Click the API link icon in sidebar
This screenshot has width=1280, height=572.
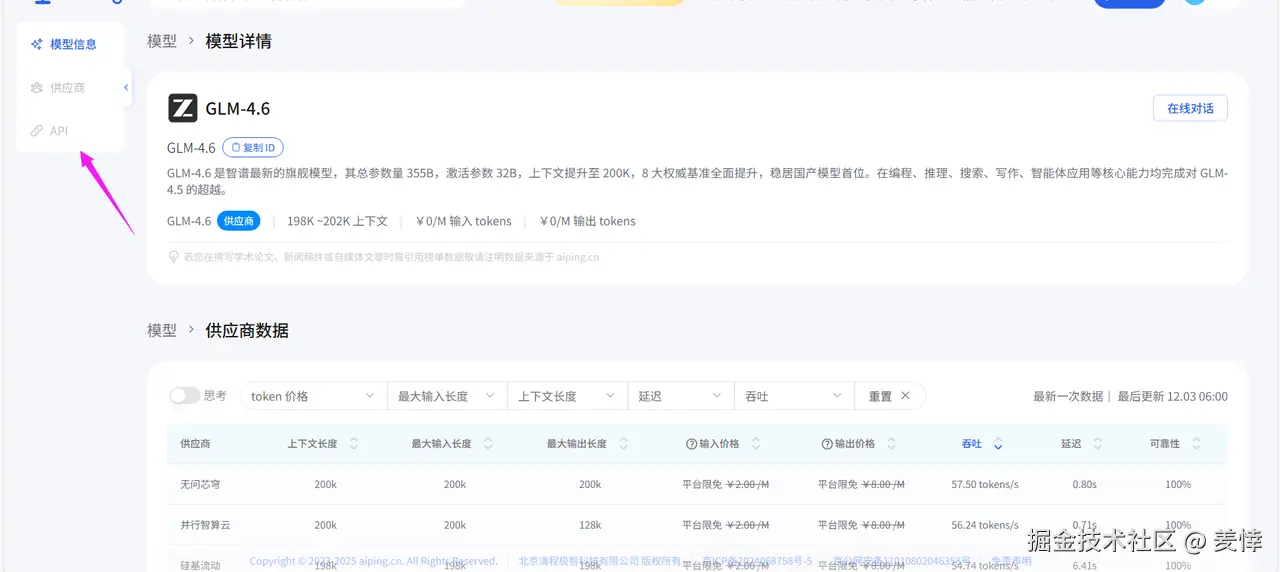[37, 131]
